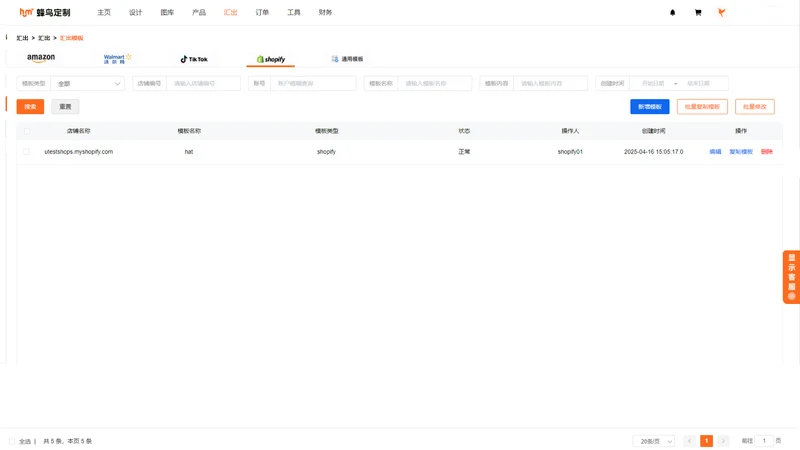Open the shopping cart

pyautogui.click(x=697, y=13)
